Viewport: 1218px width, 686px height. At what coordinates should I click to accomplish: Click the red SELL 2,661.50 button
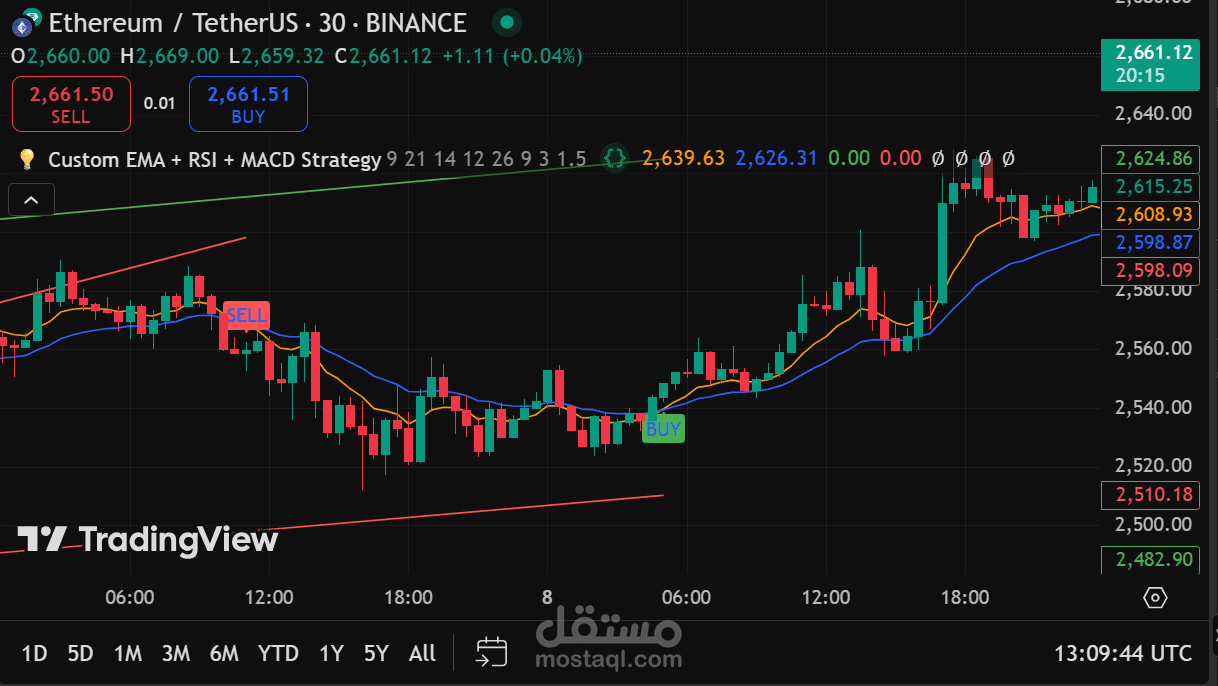click(71, 104)
